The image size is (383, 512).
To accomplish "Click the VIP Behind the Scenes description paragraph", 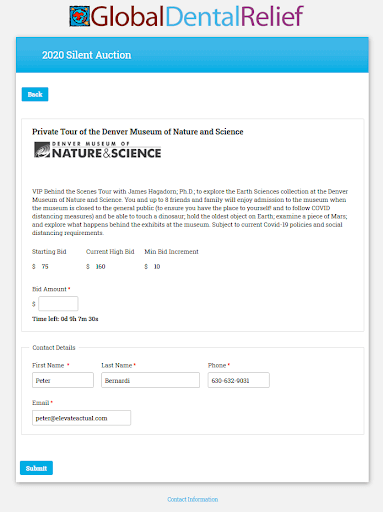I will pyautogui.click(x=190, y=212).
